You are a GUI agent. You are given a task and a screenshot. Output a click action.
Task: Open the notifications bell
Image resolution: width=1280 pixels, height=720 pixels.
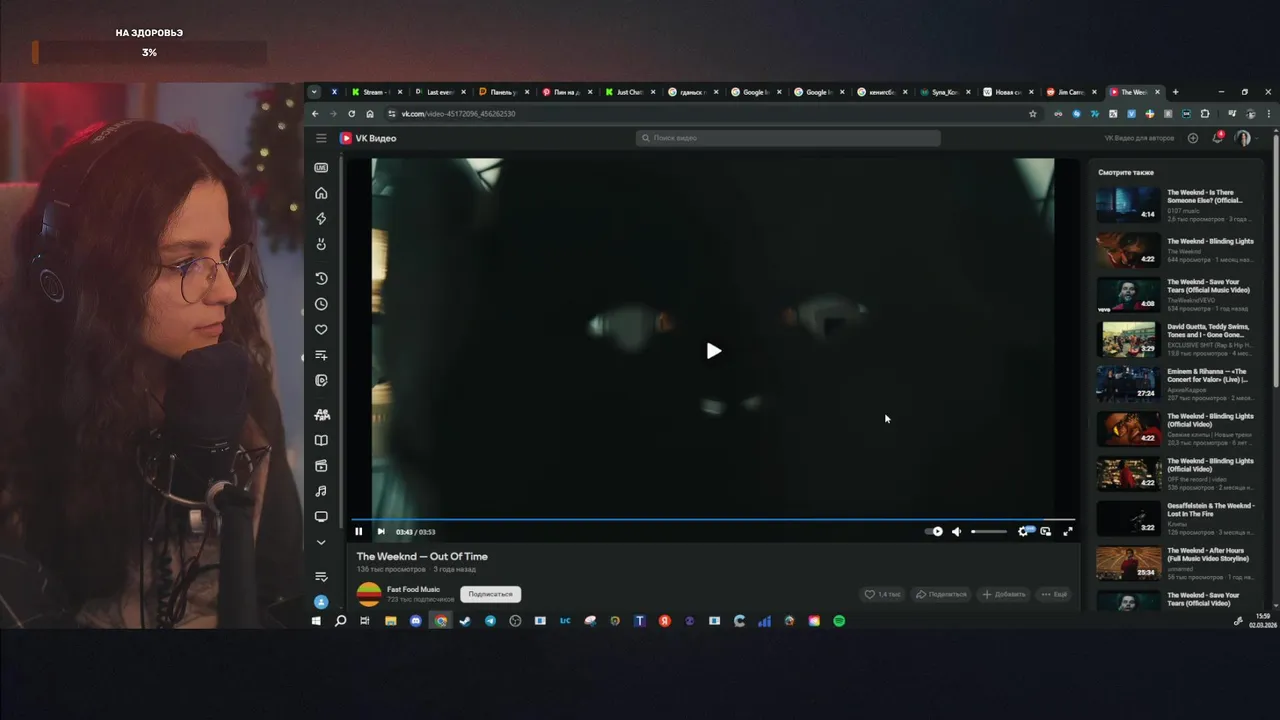tap(1217, 138)
